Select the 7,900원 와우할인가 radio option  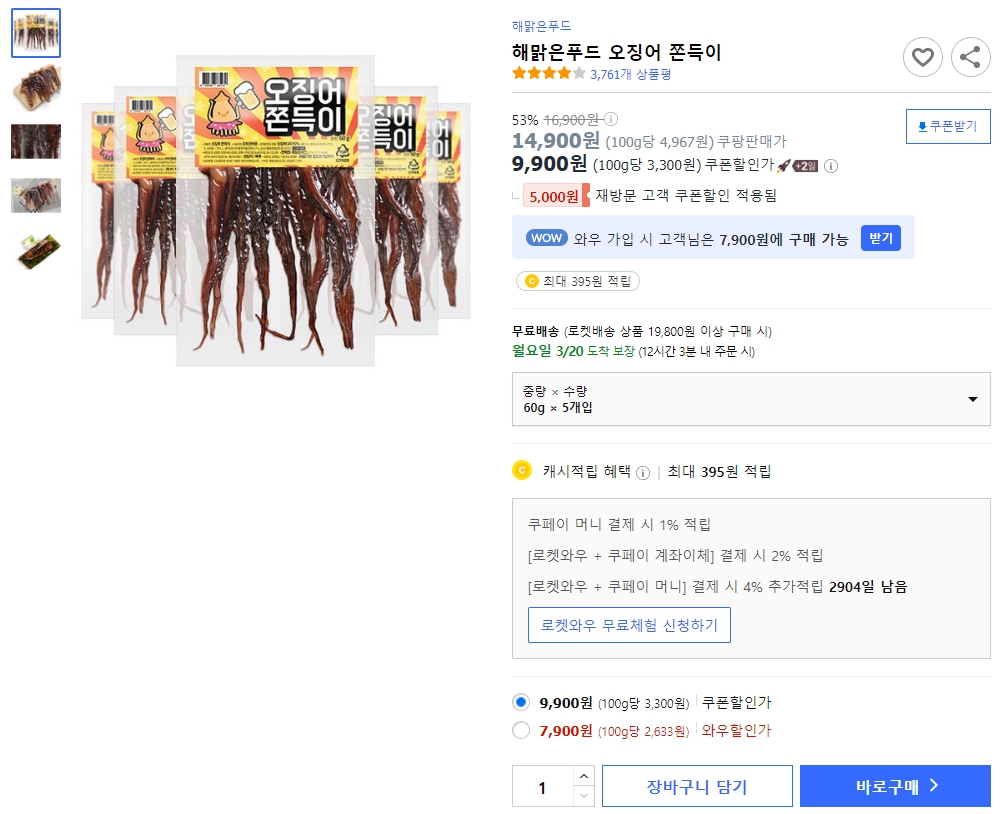pyautogui.click(x=522, y=731)
